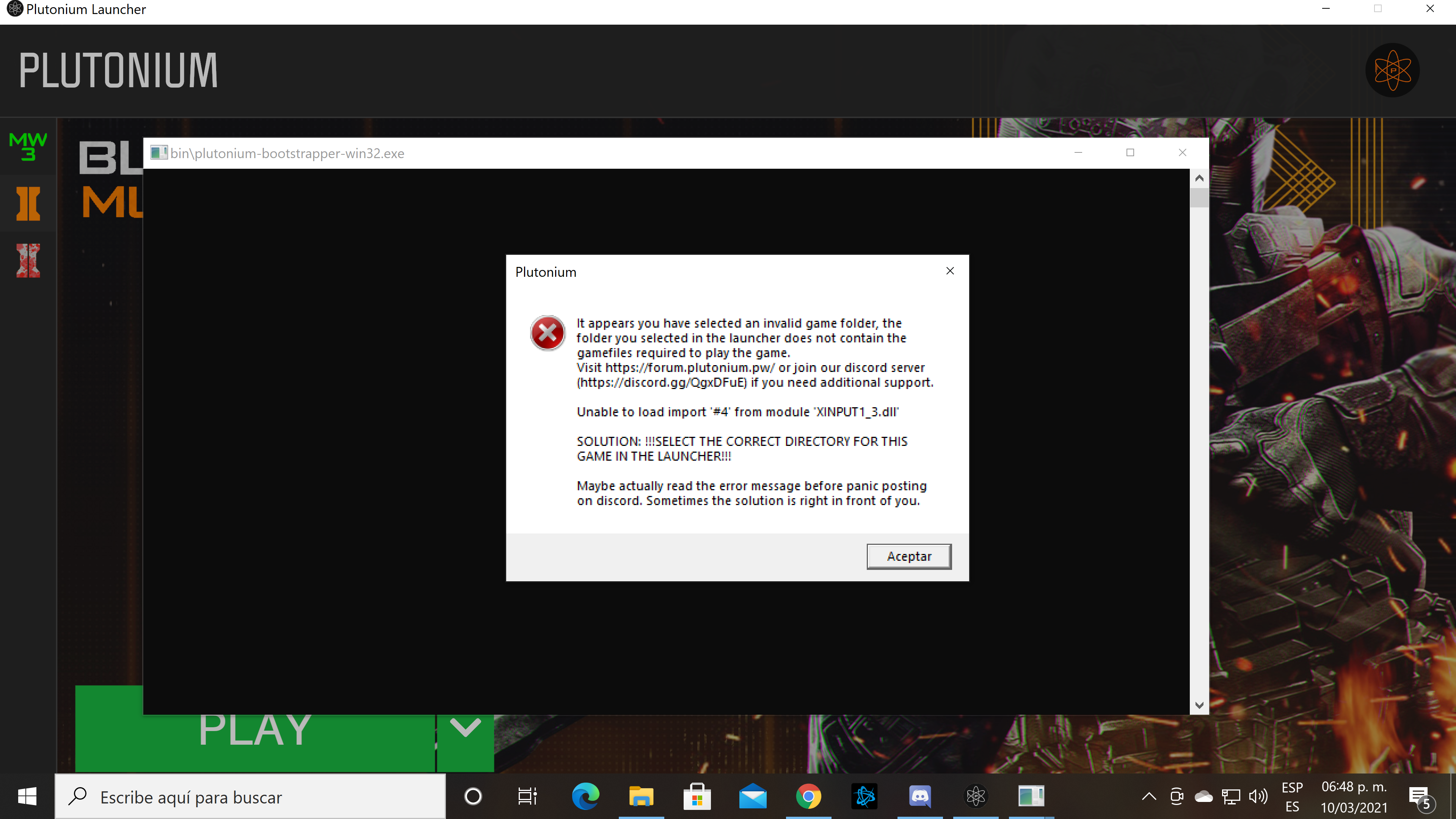Show hidden system tray icons

click(1148, 796)
